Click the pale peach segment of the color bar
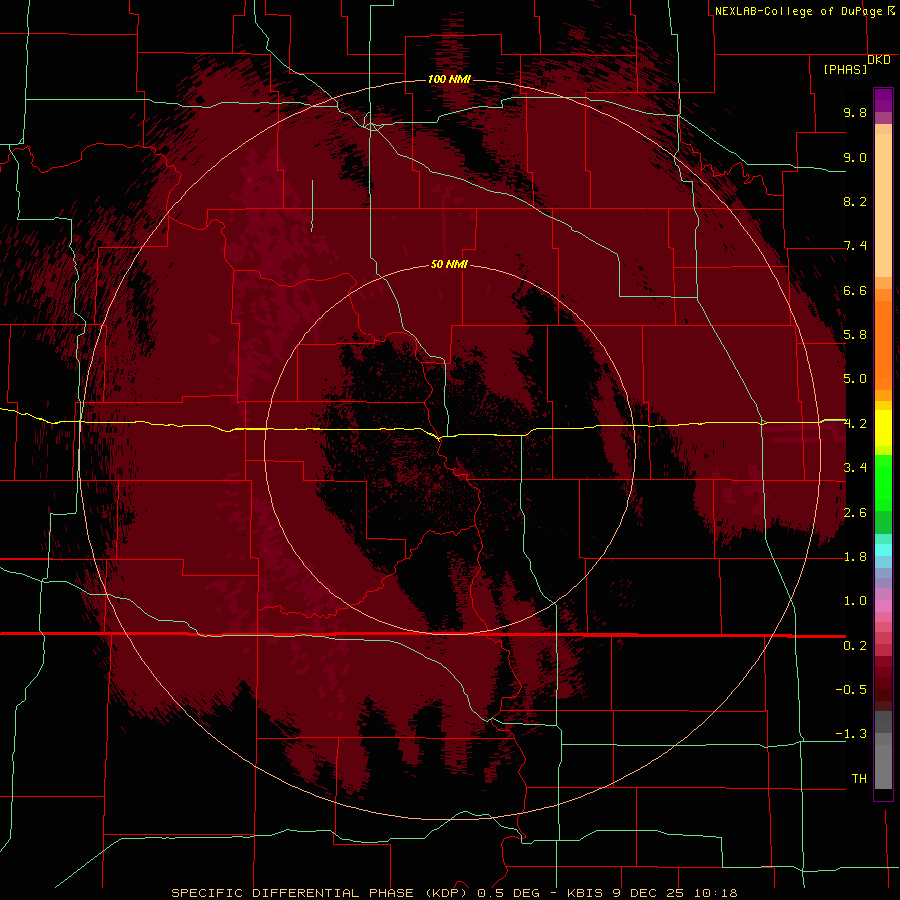This screenshot has width=900, height=900. point(883,207)
